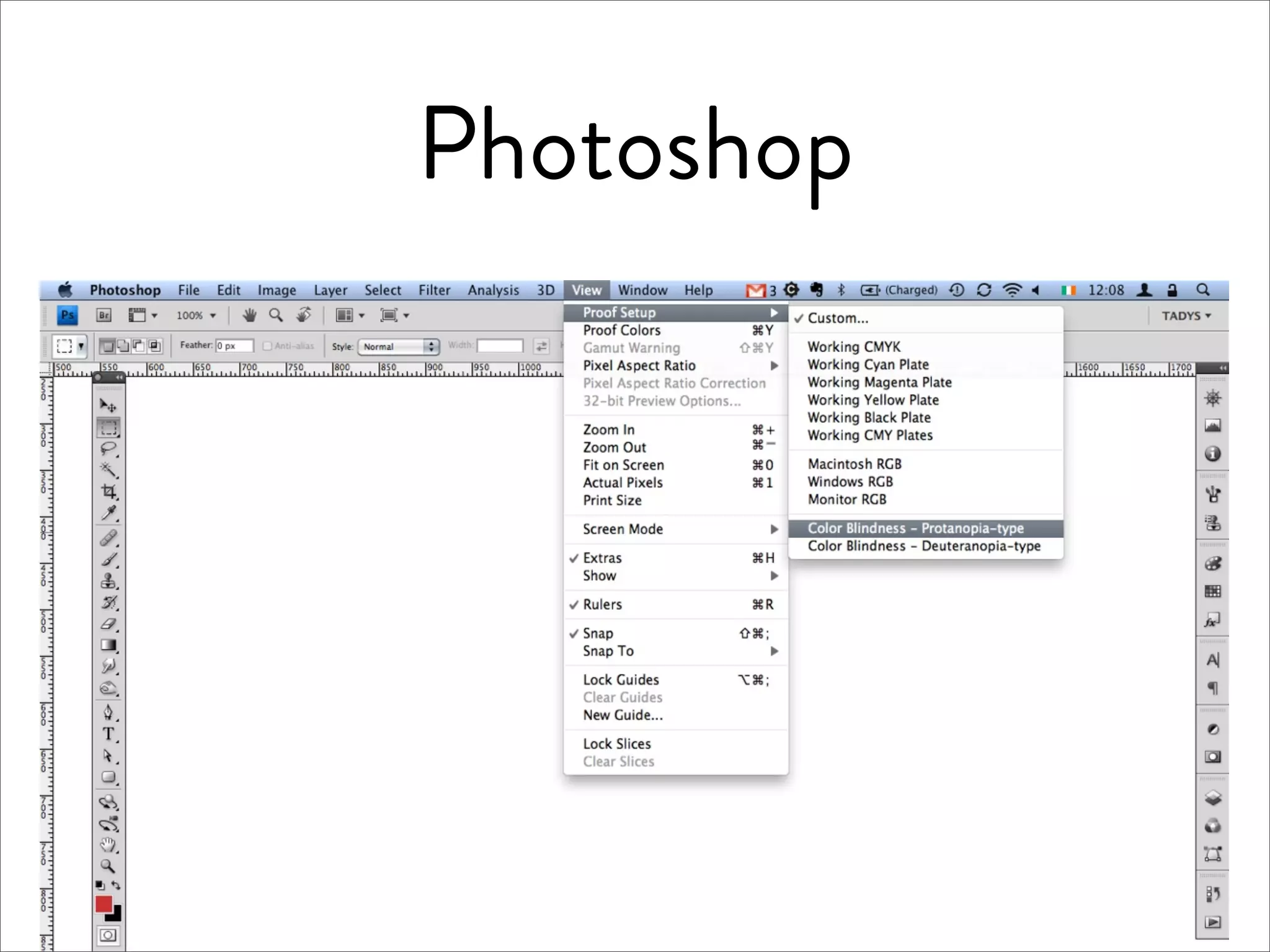Open the zoom level 100% dropdown

click(x=196, y=315)
